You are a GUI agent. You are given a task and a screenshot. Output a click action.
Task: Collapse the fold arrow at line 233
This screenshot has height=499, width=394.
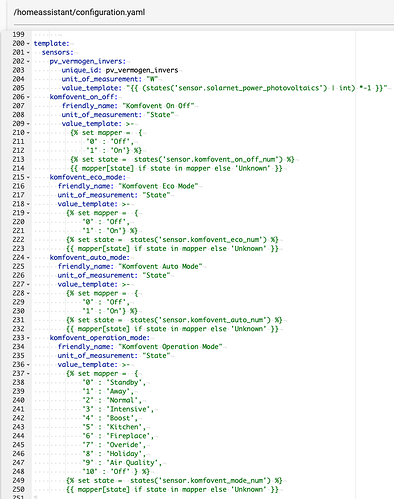point(28,338)
